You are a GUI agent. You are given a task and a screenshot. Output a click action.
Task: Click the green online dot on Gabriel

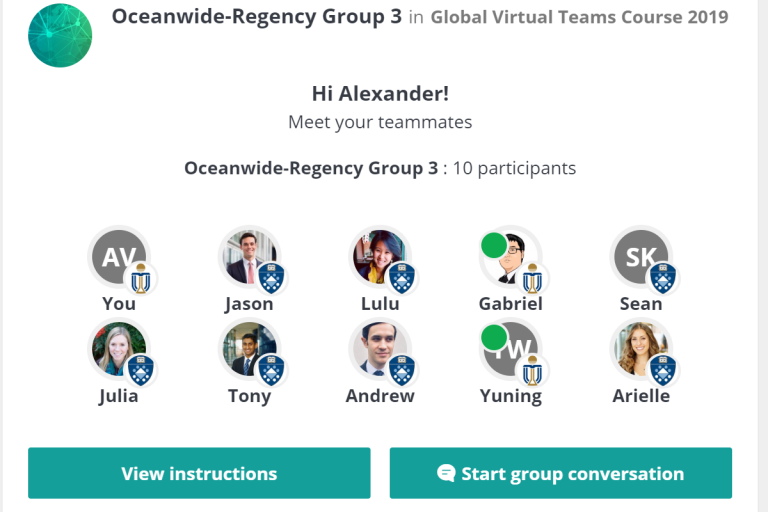click(494, 246)
